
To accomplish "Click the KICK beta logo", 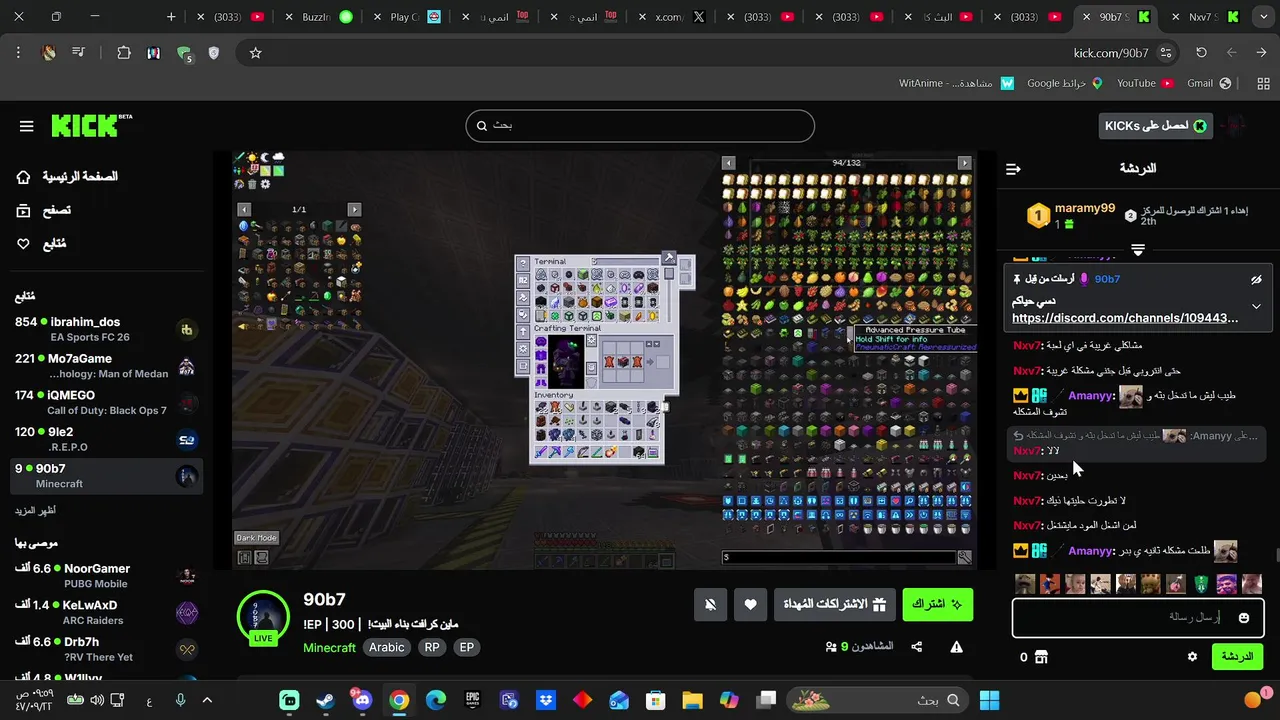I will [92, 125].
